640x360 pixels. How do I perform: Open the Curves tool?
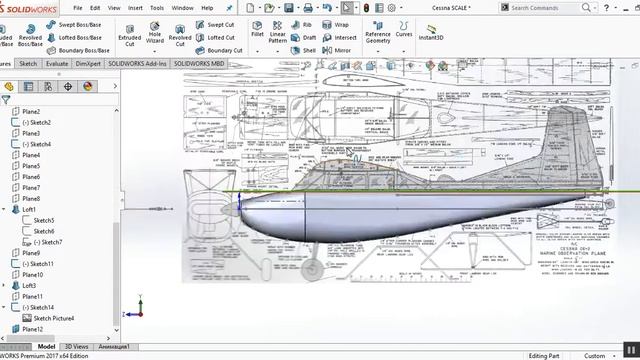click(x=404, y=29)
